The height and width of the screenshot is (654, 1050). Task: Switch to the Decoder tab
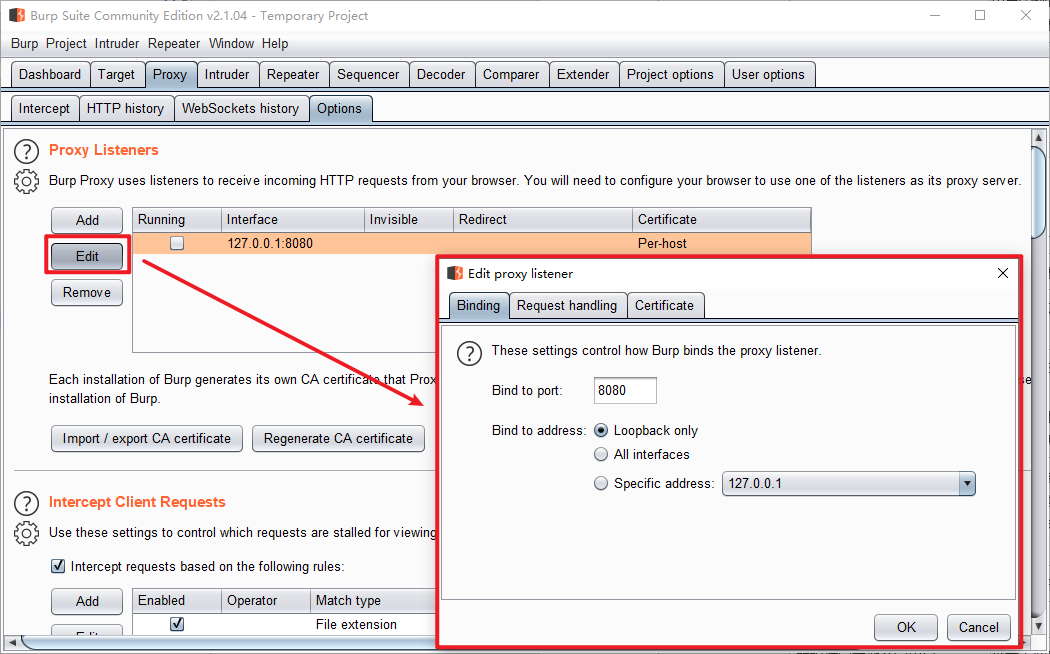[441, 74]
